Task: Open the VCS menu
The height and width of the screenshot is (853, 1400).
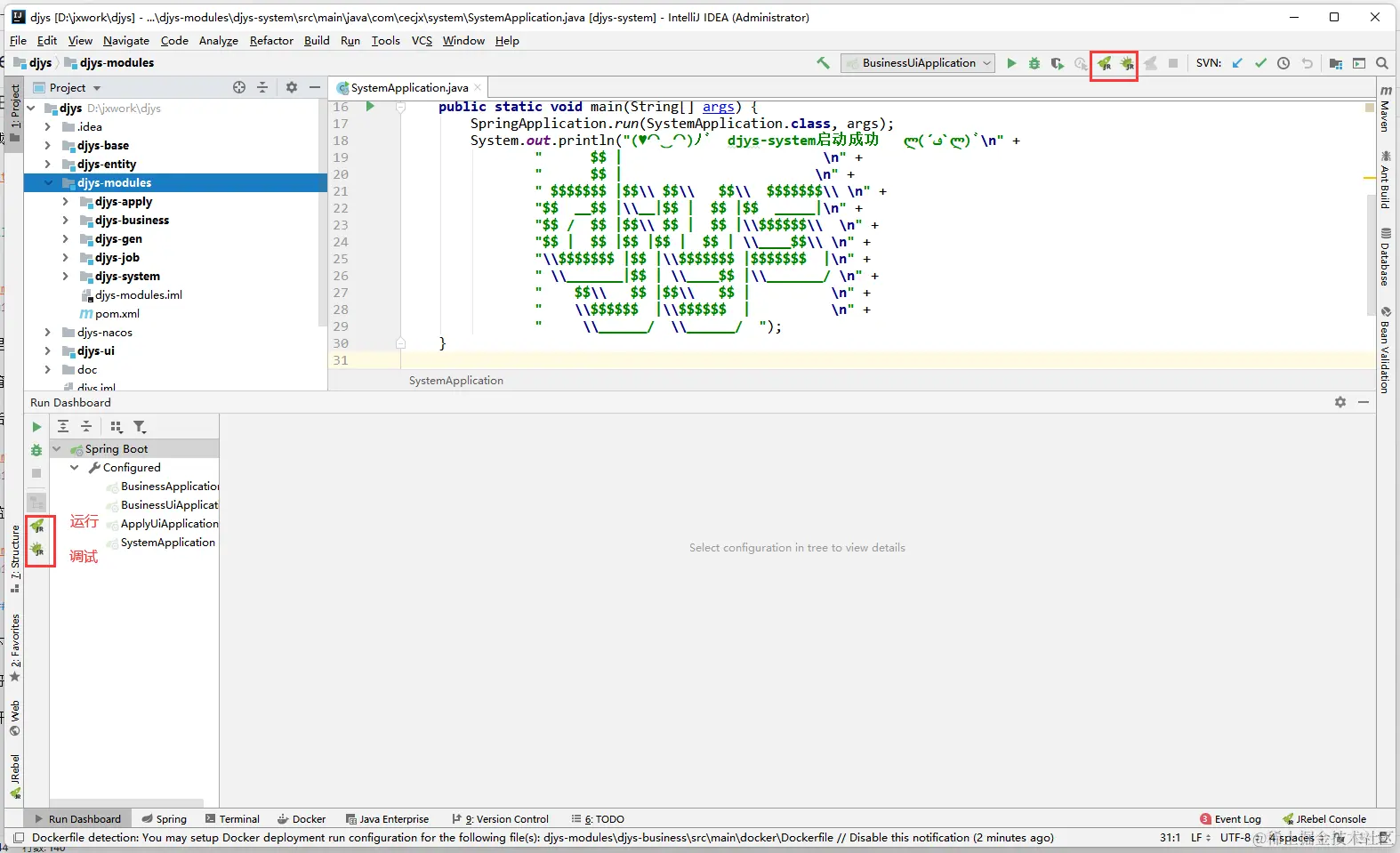Action: click(422, 41)
